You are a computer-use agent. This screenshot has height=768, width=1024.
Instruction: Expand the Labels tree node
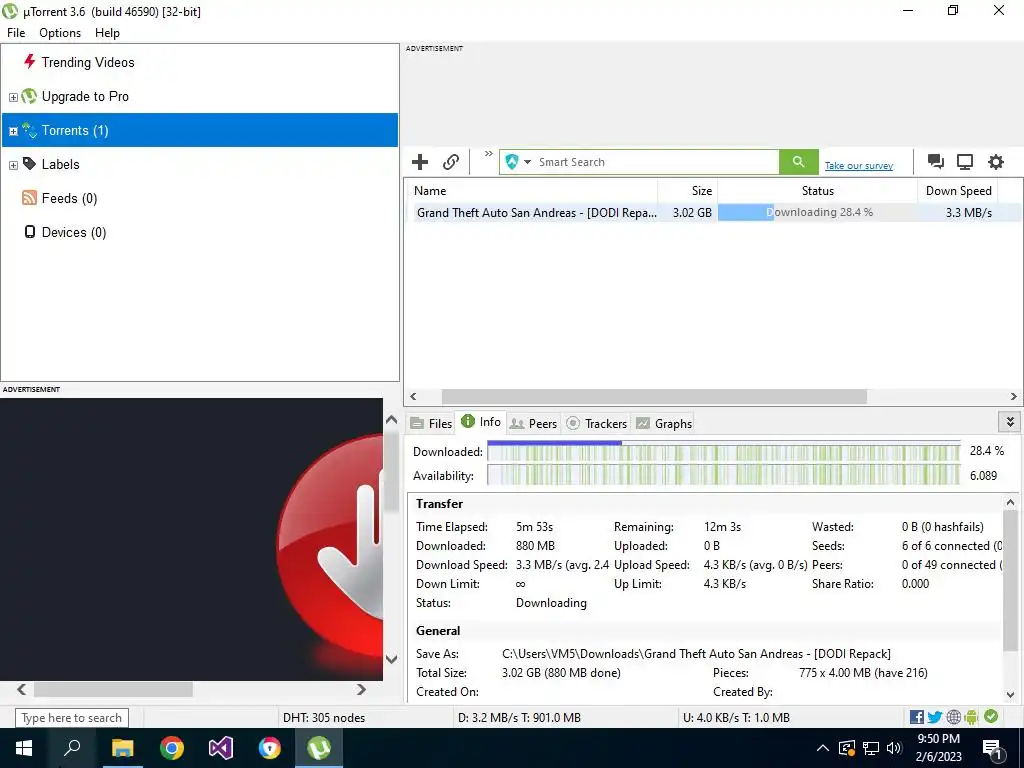(13, 165)
